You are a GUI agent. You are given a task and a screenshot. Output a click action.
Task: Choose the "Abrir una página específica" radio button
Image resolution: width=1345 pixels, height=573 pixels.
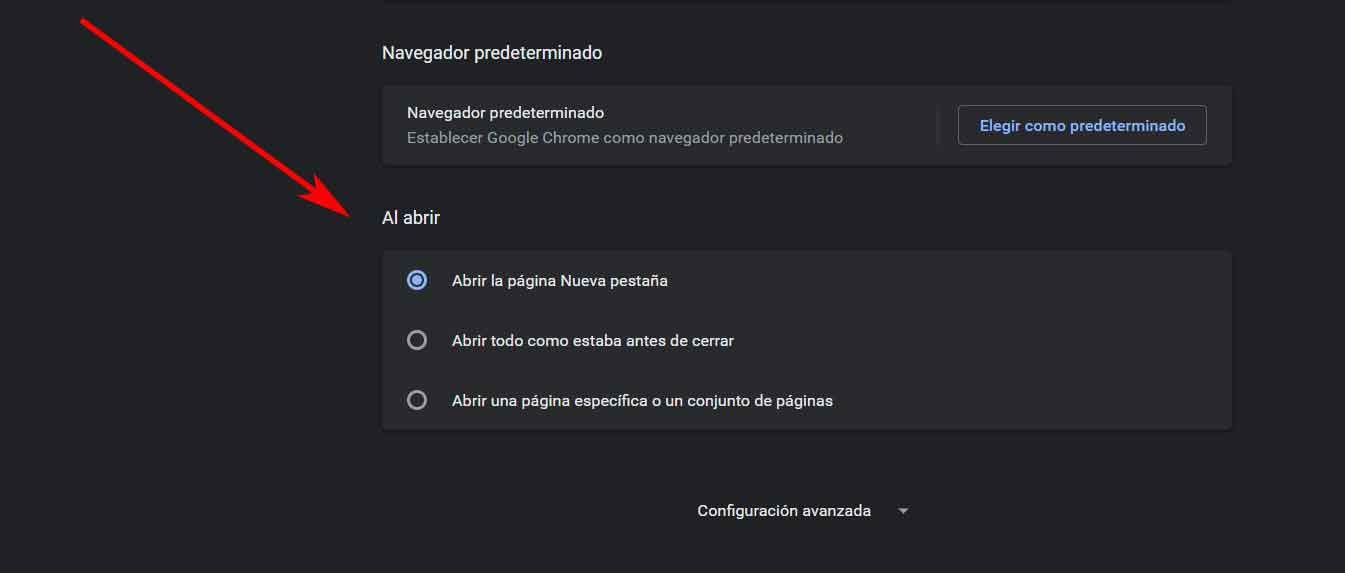point(417,401)
